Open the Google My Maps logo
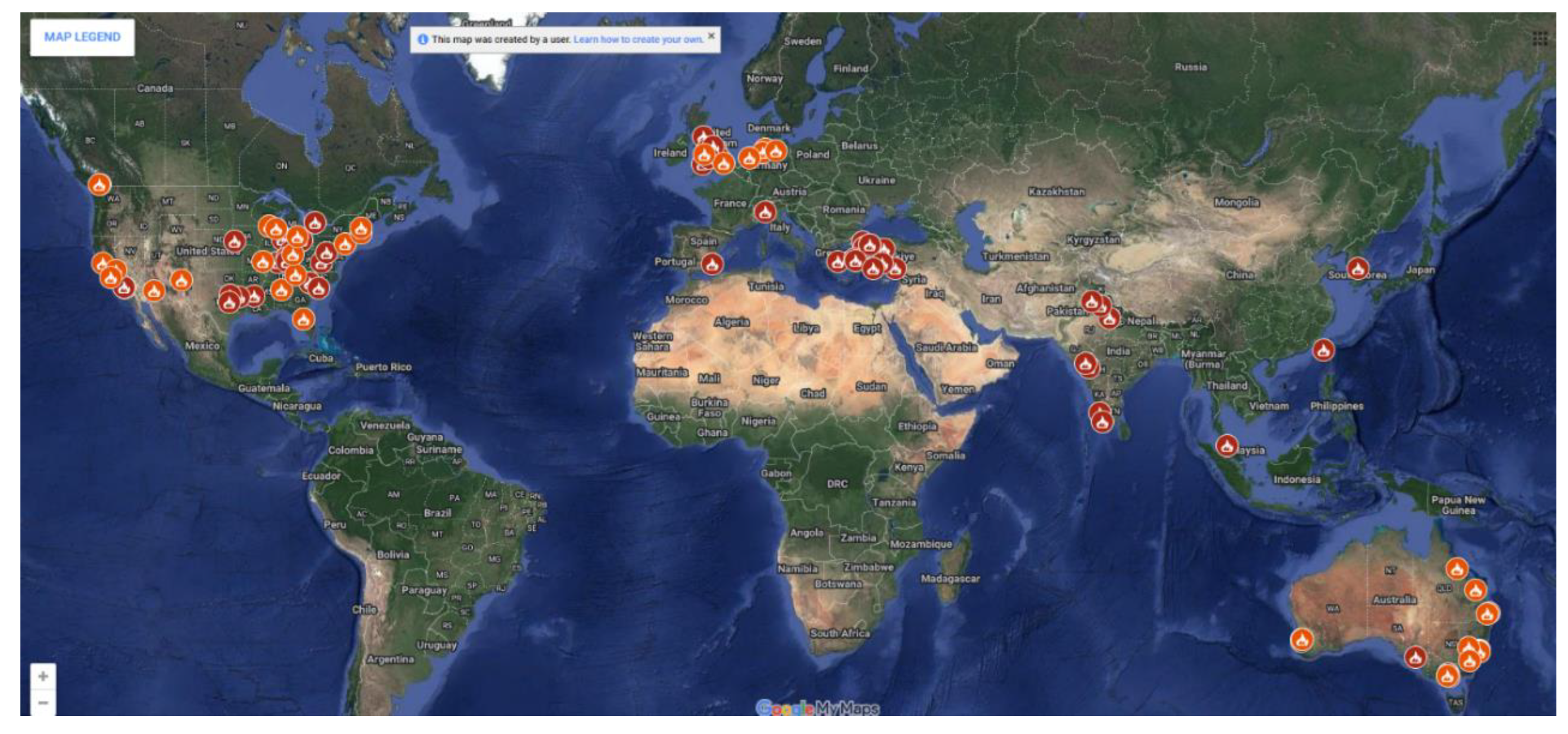This screenshot has width=1568, height=734. [x=817, y=708]
